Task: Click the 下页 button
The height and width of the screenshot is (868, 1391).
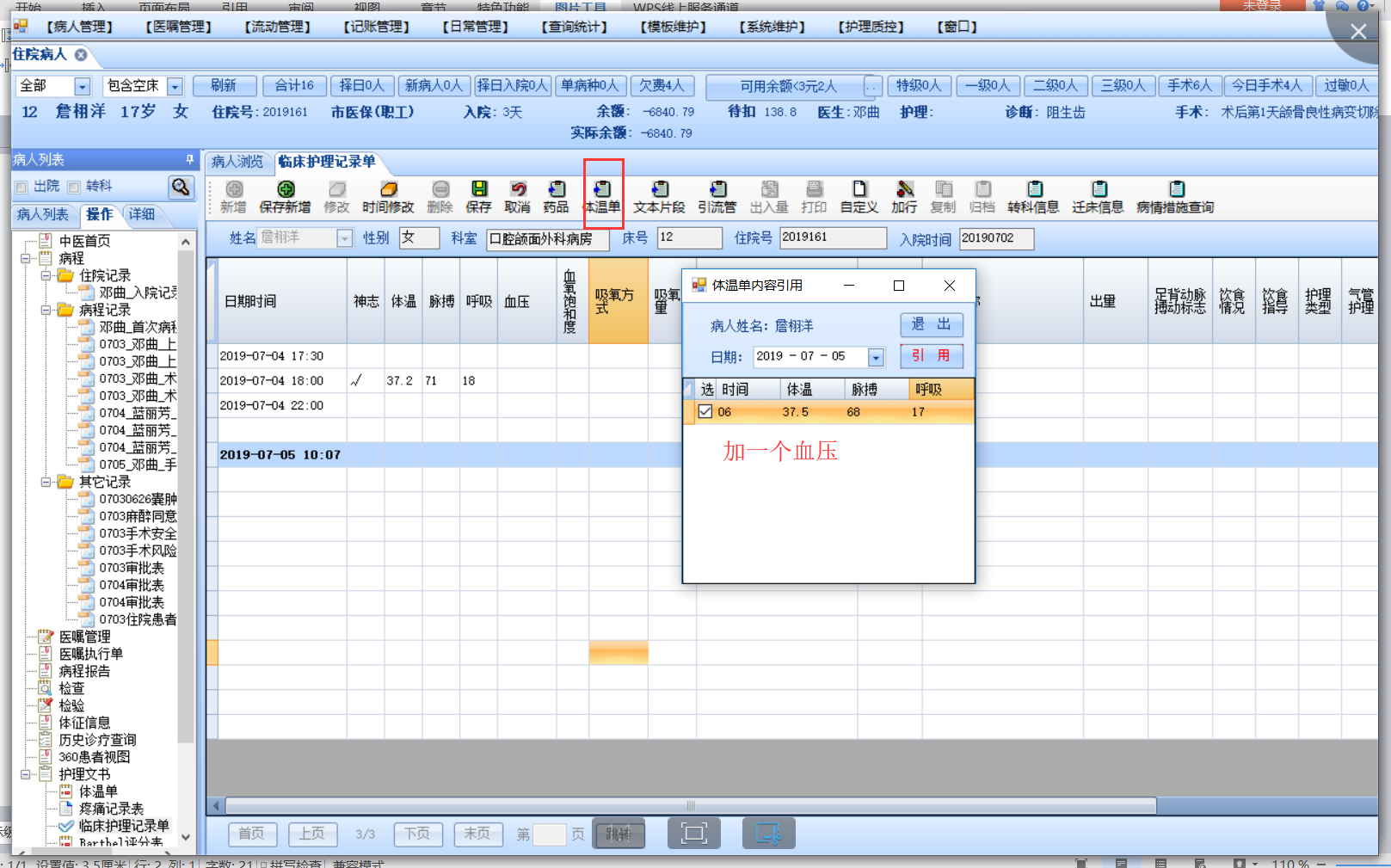Action: pyautogui.click(x=417, y=834)
